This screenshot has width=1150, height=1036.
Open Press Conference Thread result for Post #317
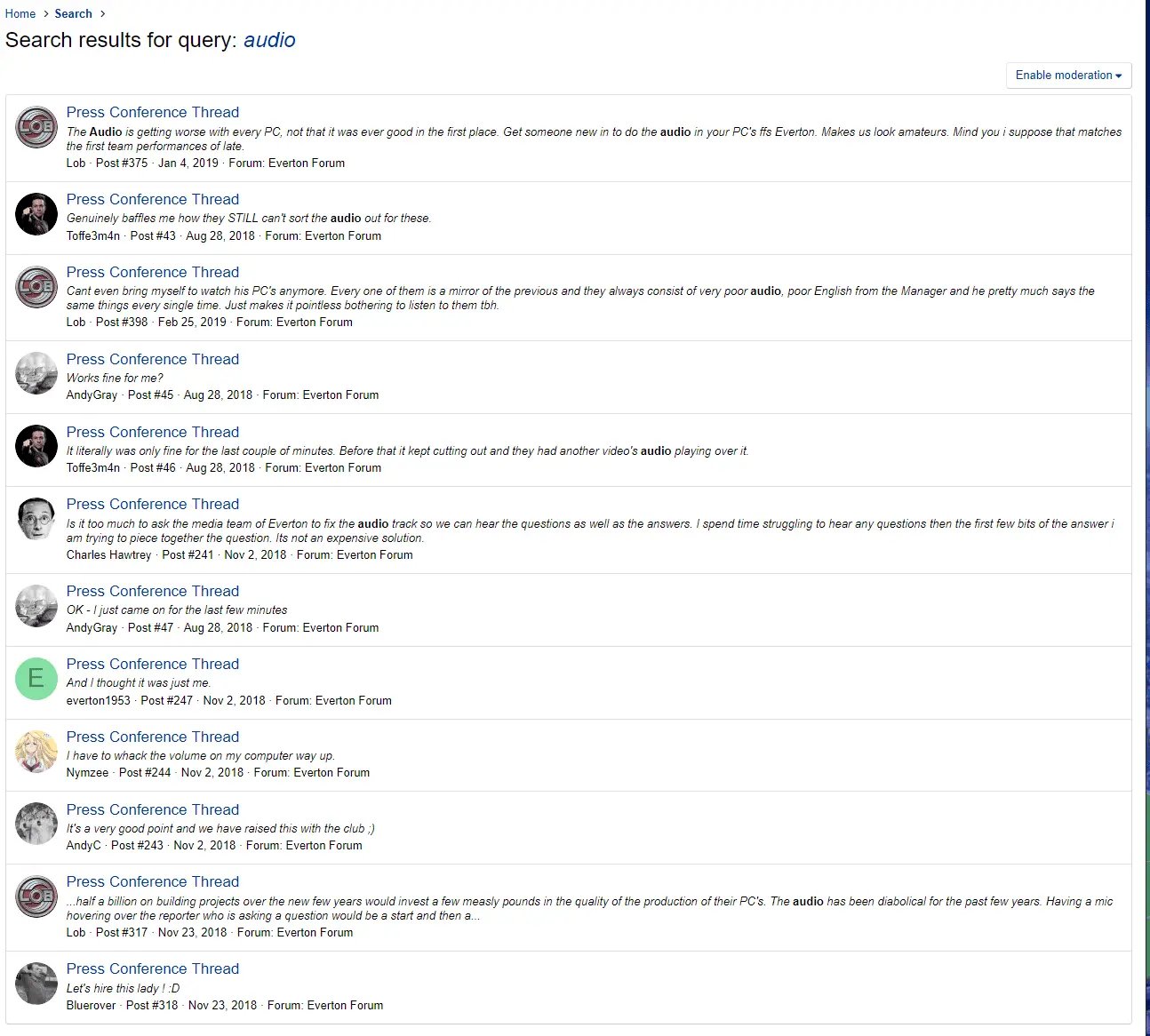(x=153, y=881)
